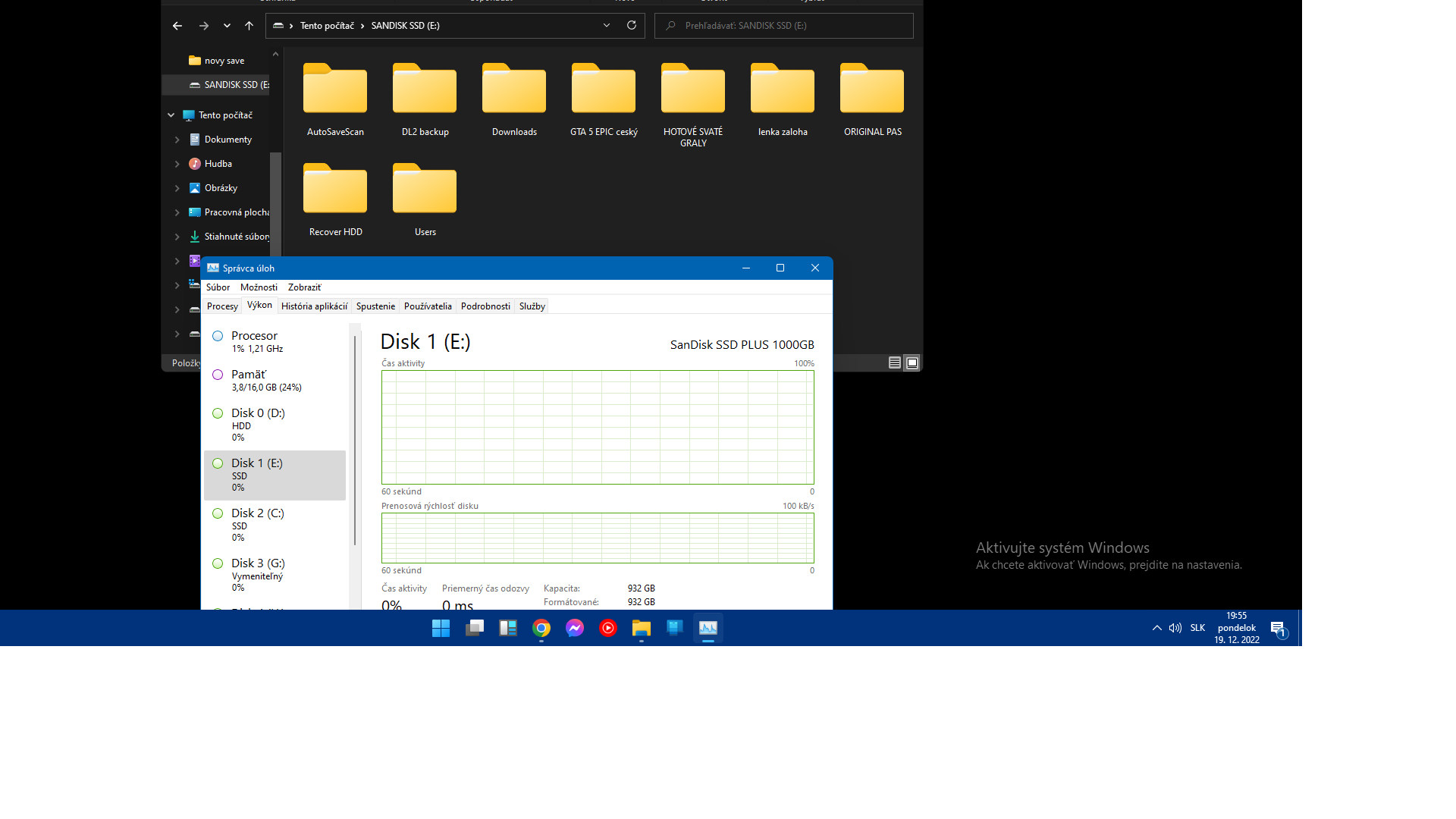Open the AutoSaveScan folder
The height and width of the screenshot is (819, 1456).
pyautogui.click(x=335, y=99)
